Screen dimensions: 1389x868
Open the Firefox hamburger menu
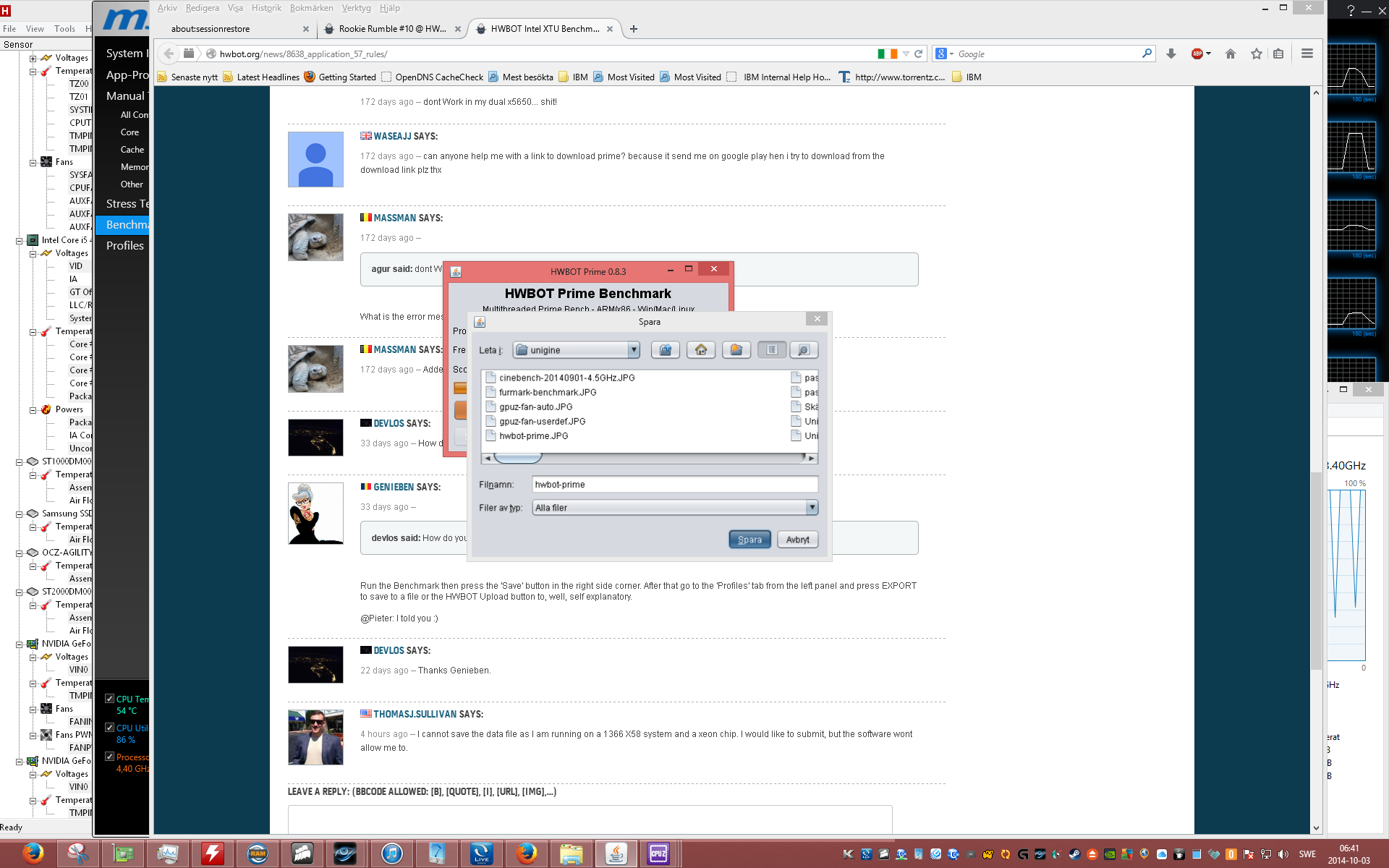[x=1307, y=54]
